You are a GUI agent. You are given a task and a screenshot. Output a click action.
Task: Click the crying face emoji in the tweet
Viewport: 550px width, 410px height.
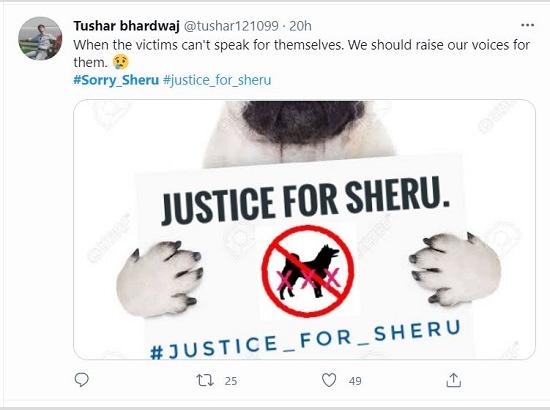click(x=121, y=62)
